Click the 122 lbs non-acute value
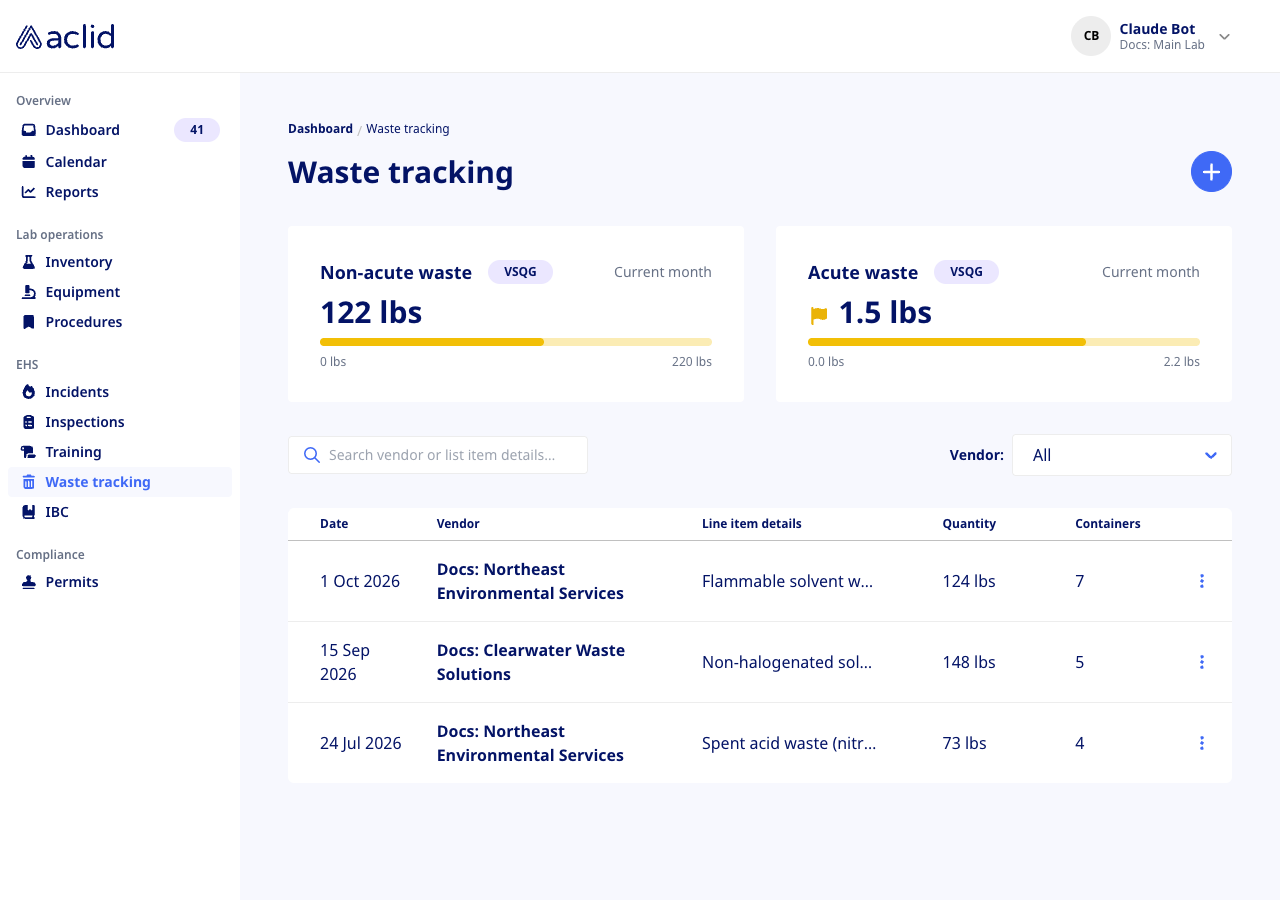1280x900 pixels. click(x=371, y=313)
